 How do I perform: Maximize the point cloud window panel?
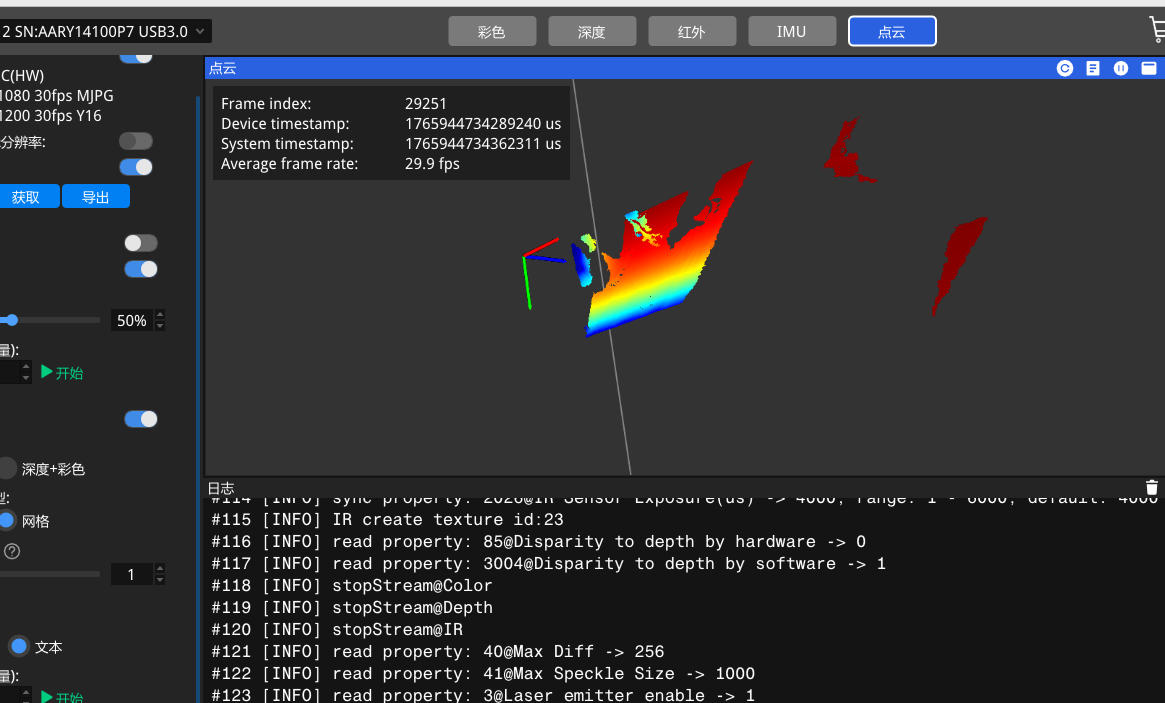pyautogui.click(x=1149, y=68)
